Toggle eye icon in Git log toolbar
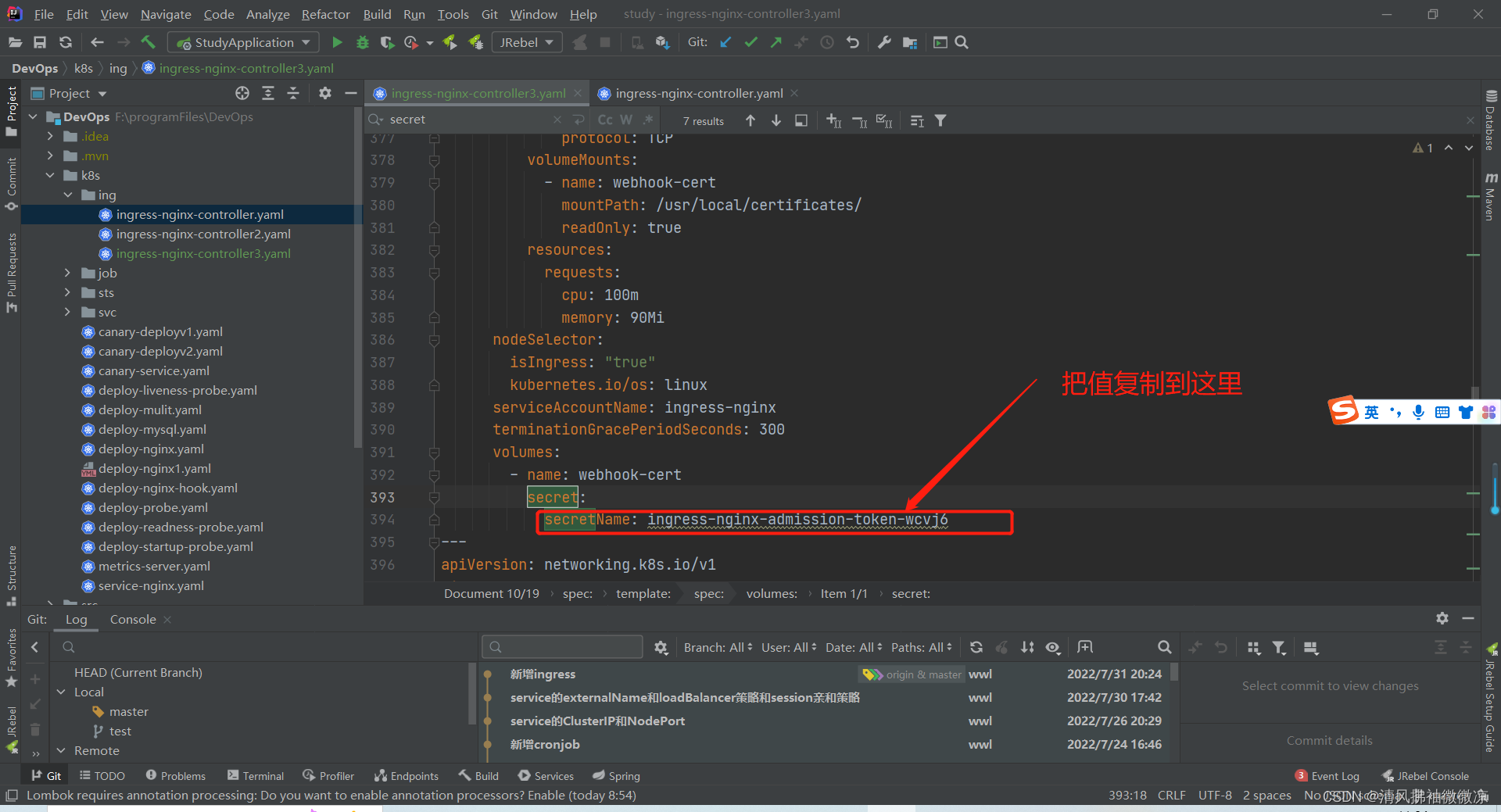The image size is (1501, 812). (x=1053, y=647)
